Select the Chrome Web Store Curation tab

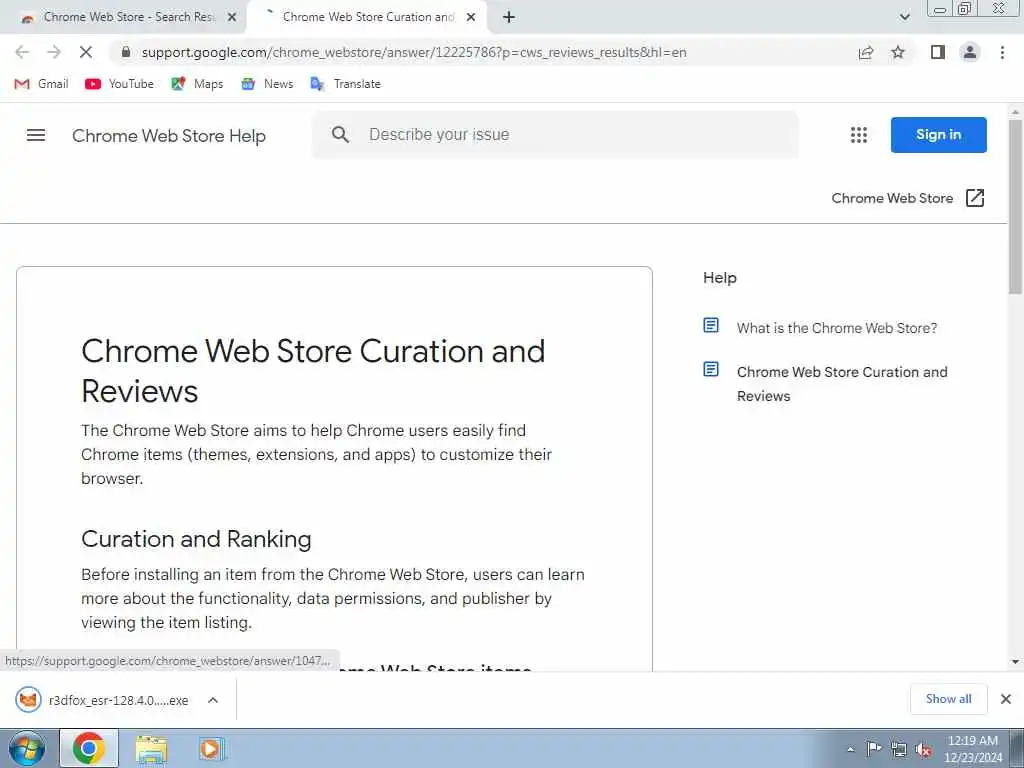(x=368, y=17)
